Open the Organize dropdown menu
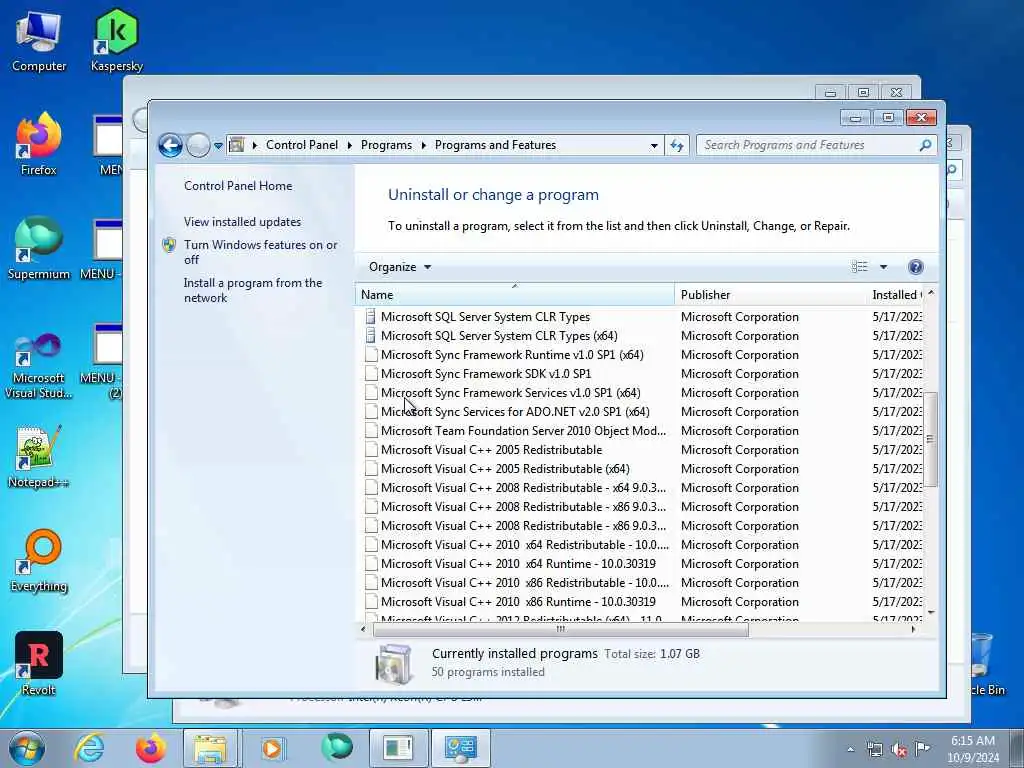The height and width of the screenshot is (768, 1024). click(400, 266)
